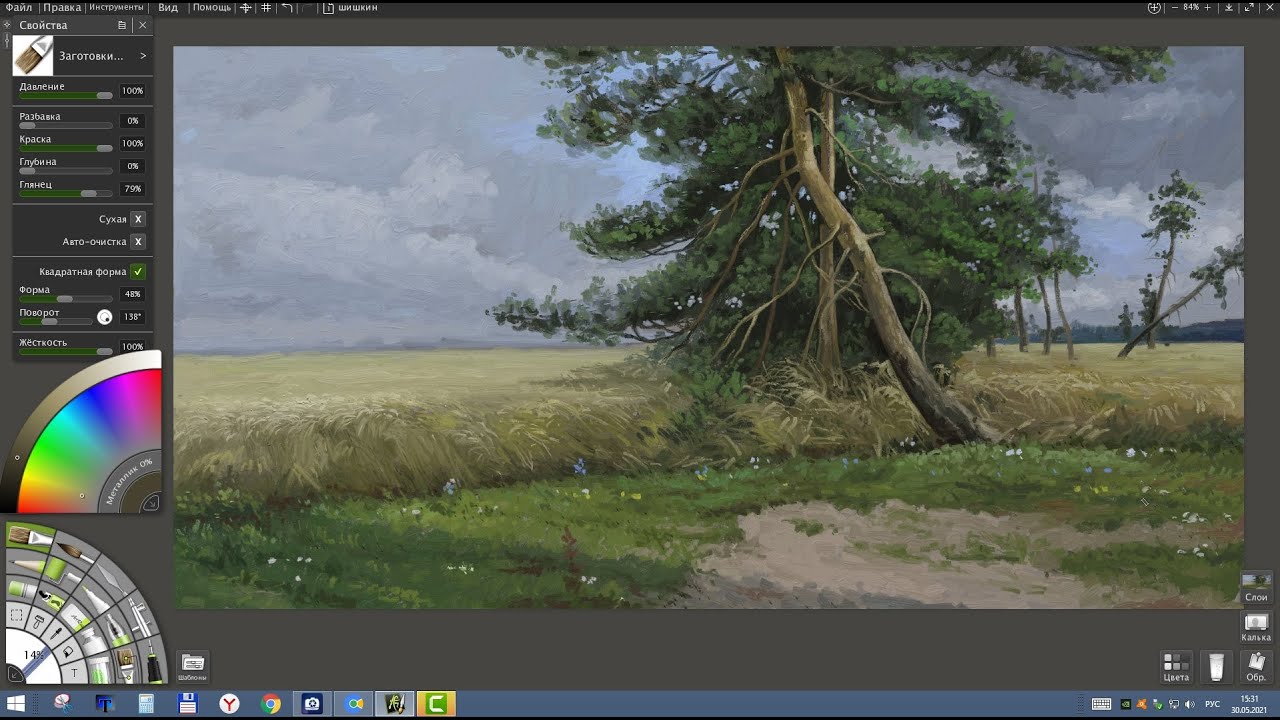Open the calculator app from taskbar
Screen dimensions: 1280x720
click(146, 704)
